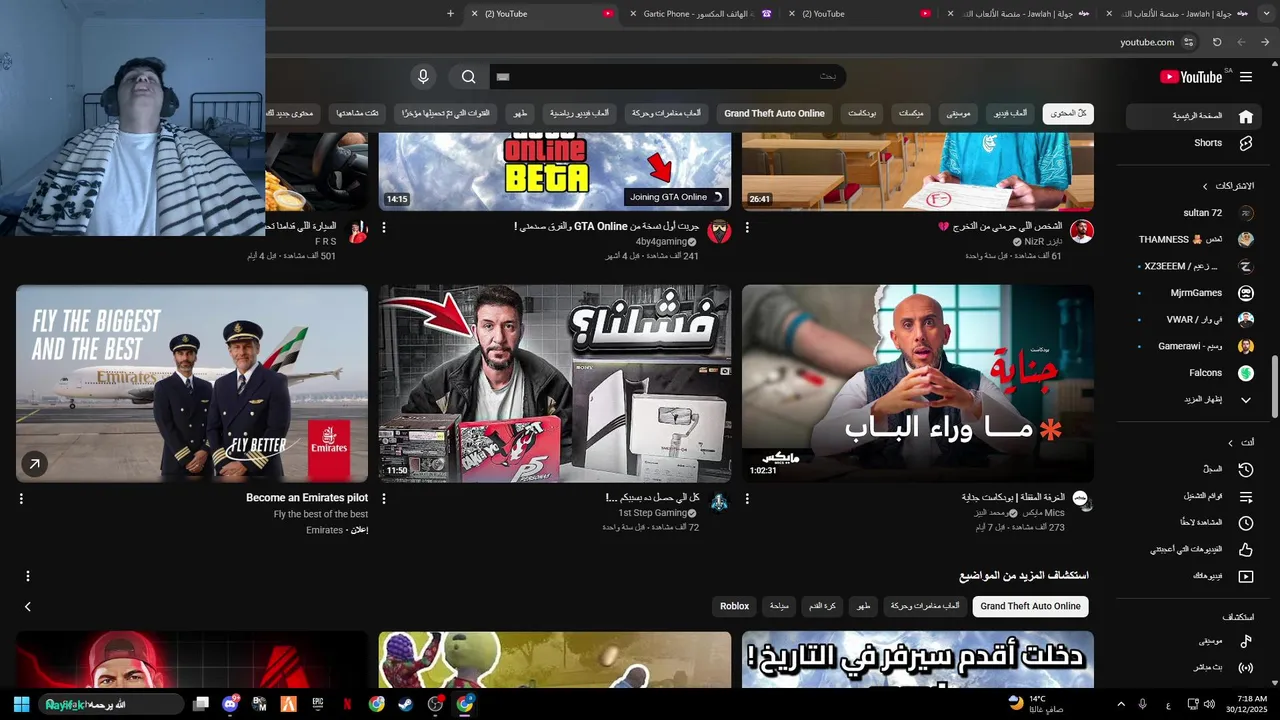1280x720 pixels.
Task: Open options menu for Emirates pilot ad
Action: 21,498
